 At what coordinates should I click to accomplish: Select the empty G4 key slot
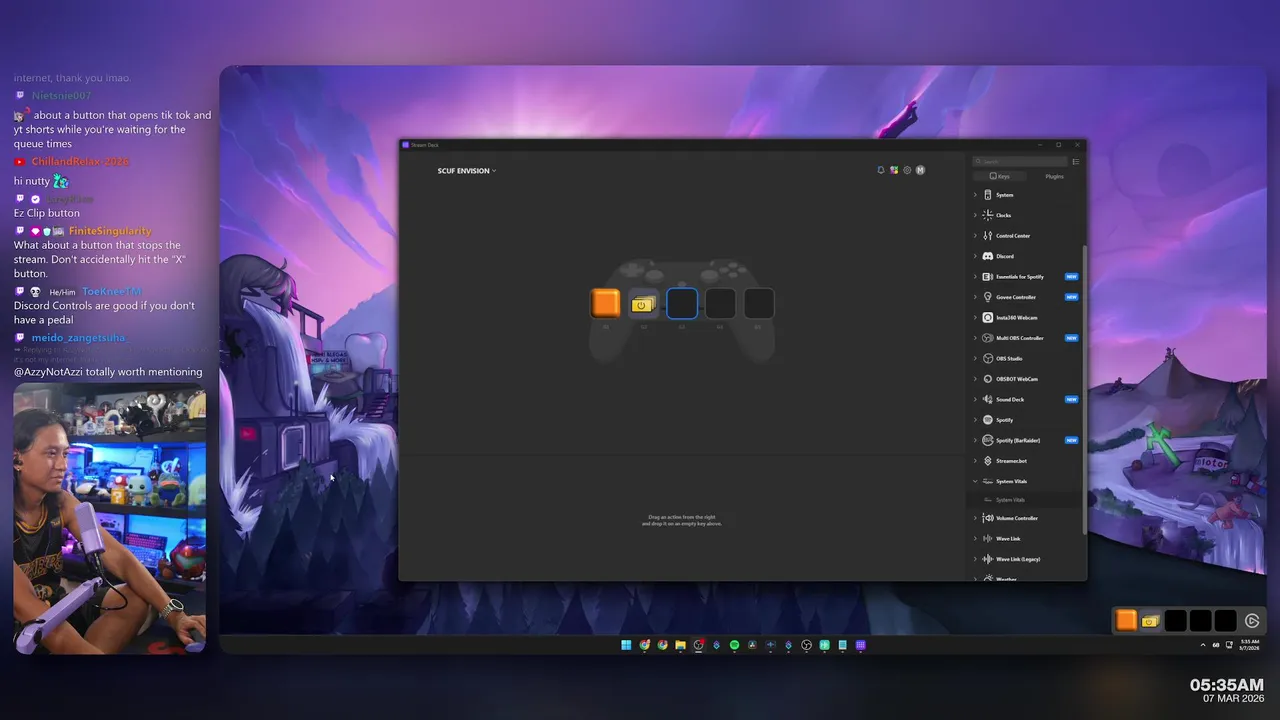click(720, 303)
